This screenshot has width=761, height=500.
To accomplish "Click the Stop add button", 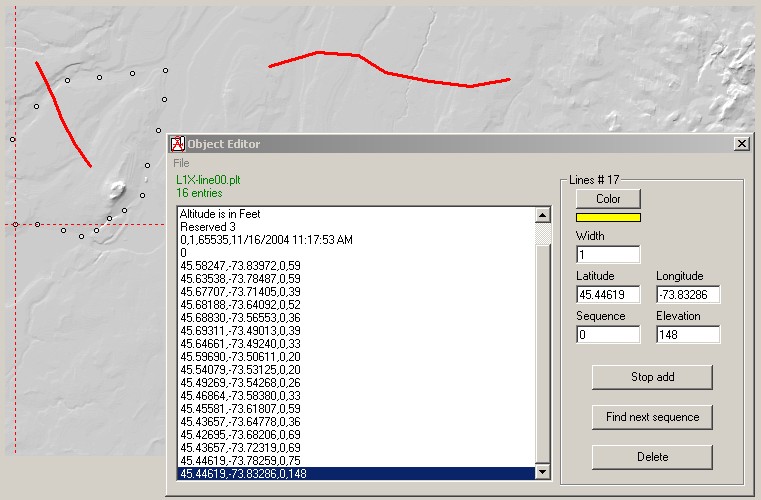I will [652, 377].
